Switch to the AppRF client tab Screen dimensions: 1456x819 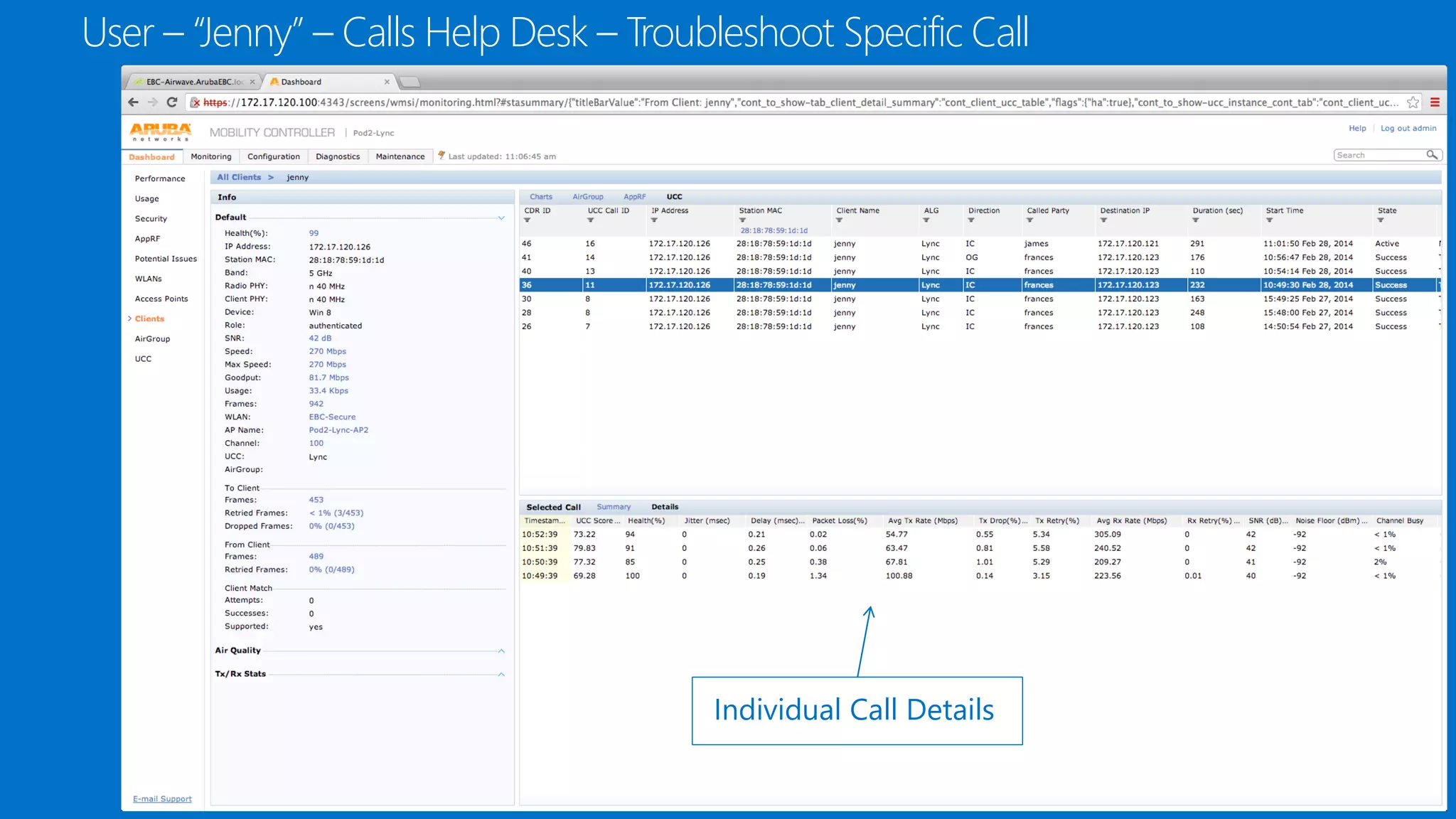click(x=634, y=197)
